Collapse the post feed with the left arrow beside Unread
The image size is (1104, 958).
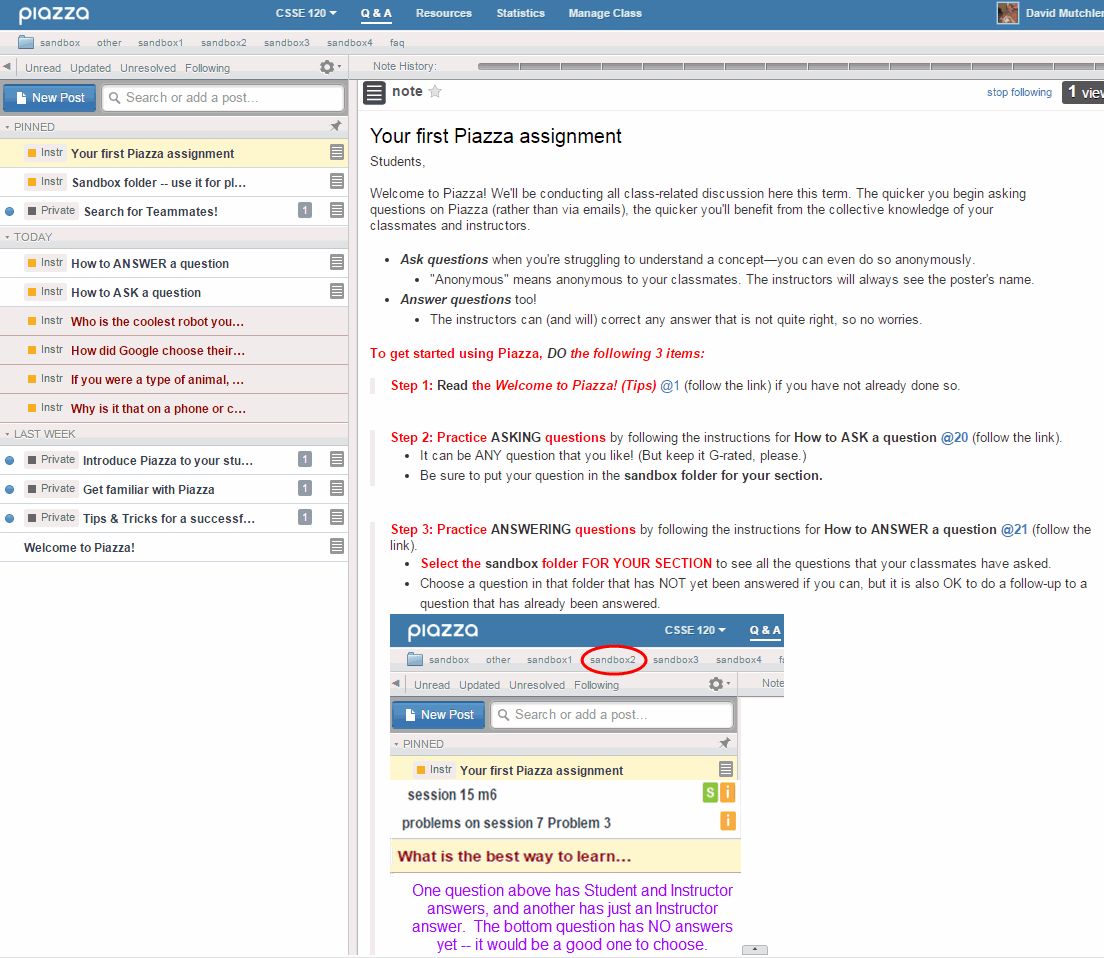coord(6,67)
